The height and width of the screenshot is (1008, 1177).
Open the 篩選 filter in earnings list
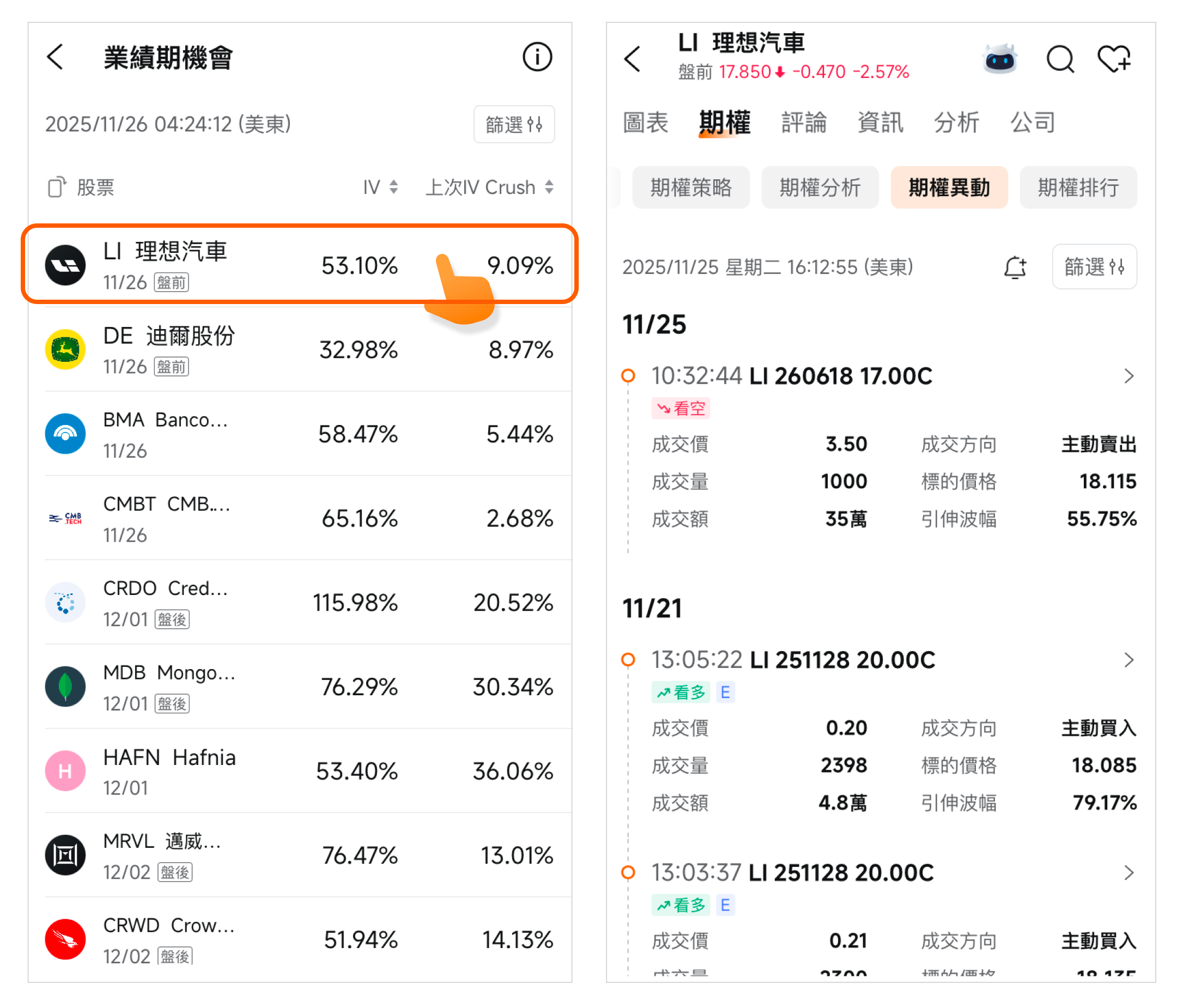pyautogui.click(x=513, y=124)
